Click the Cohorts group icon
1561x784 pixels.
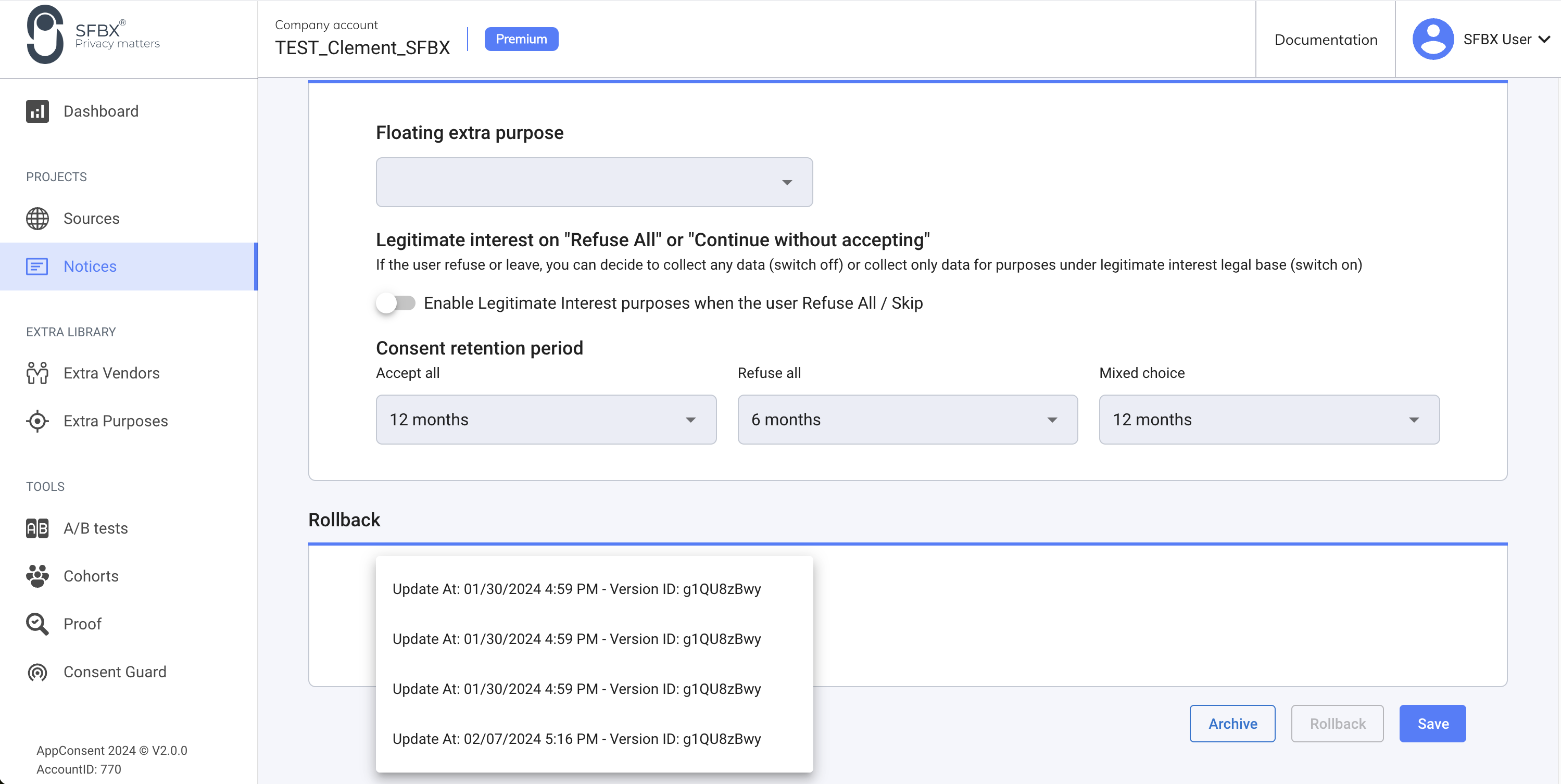pos(37,576)
